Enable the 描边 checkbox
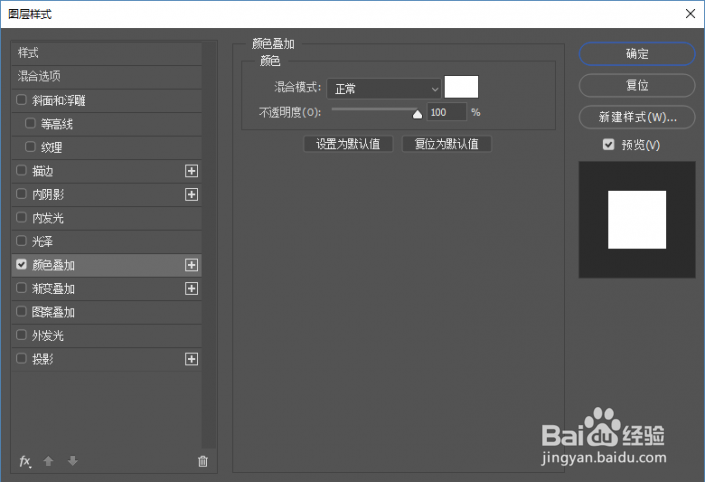The image size is (705, 482). point(21,170)
